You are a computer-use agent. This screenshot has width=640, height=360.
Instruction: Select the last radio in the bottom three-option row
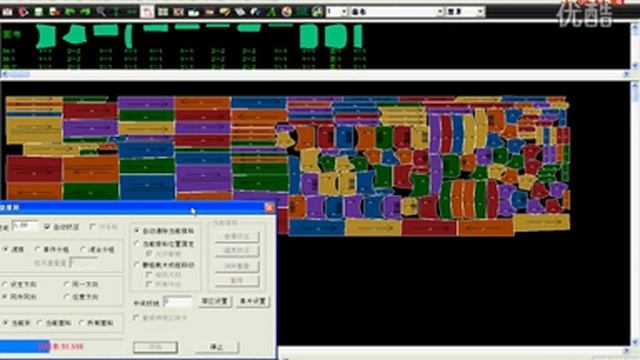coord(82,323)
